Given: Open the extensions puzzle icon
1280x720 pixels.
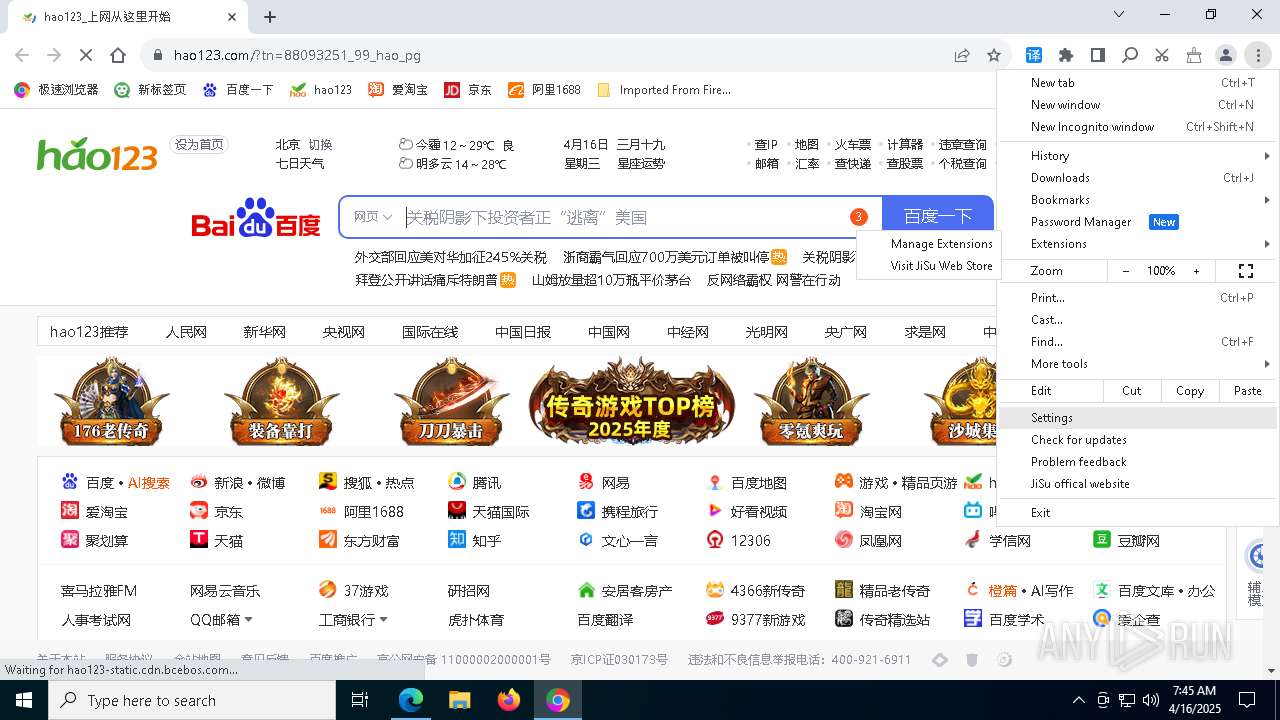Looking at the screenshot, I should tap(1066, 55).
